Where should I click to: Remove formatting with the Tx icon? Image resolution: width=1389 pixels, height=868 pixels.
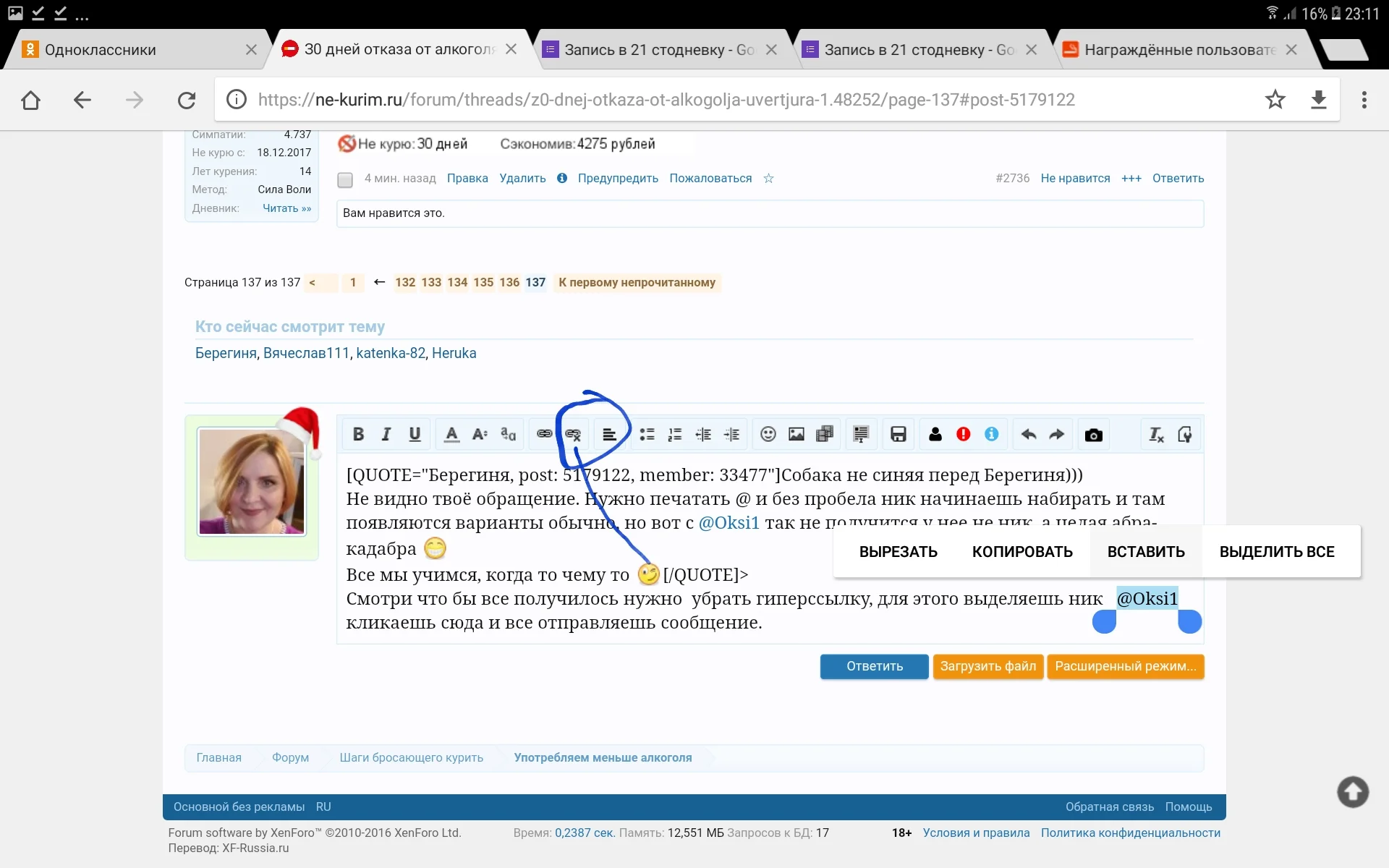click(x=1156, y=434)
